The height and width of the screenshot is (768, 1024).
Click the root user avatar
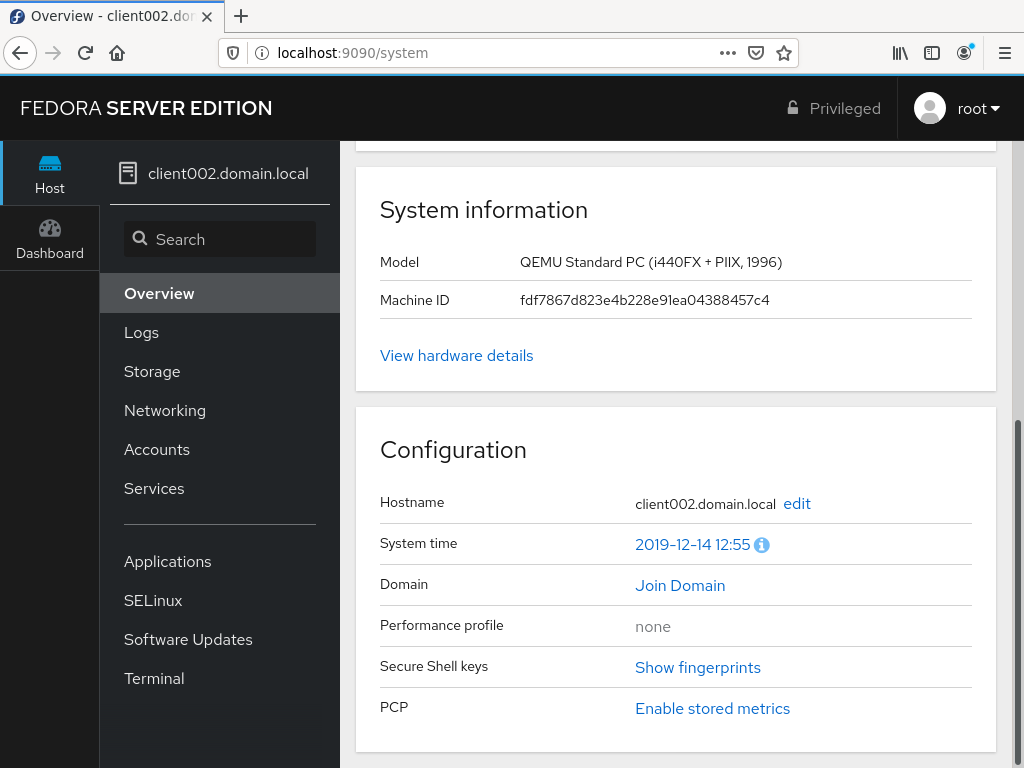(930, 108)
